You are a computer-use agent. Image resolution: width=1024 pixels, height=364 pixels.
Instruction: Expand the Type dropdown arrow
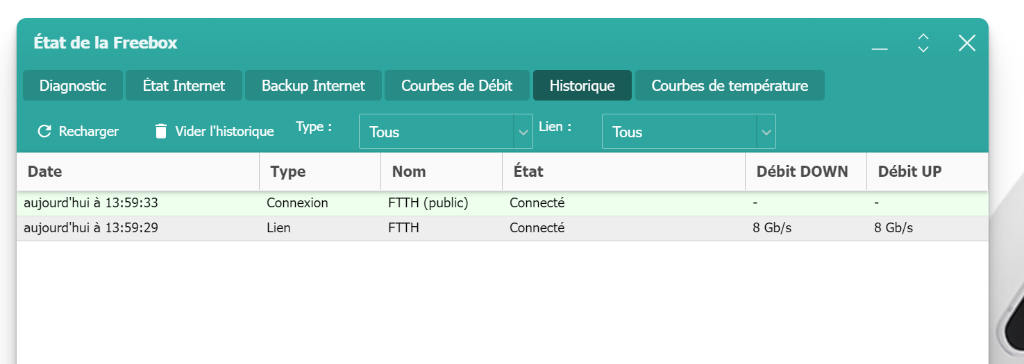pos(523,132)
